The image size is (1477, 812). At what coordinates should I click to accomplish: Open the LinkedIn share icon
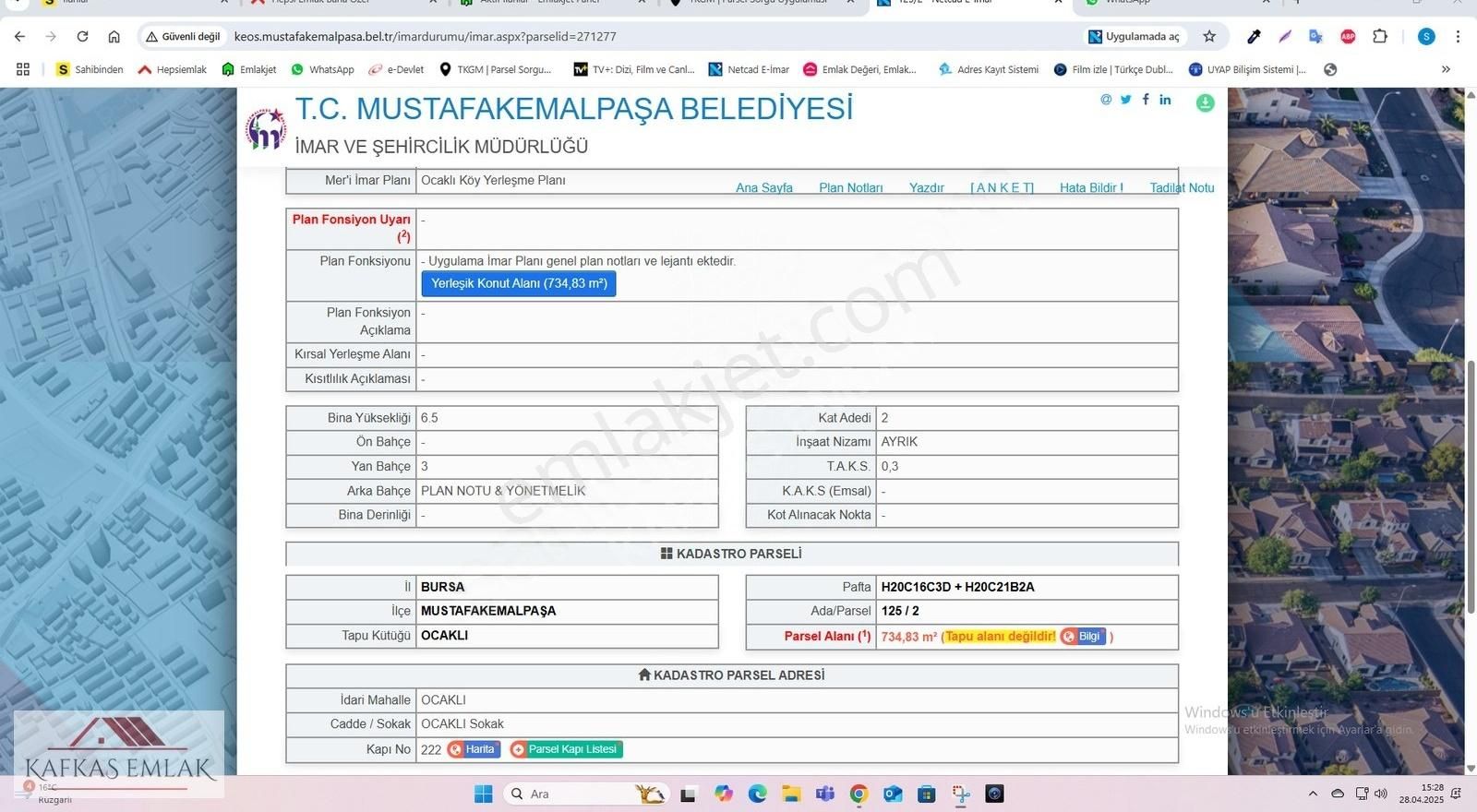click(x=1165, y=99)
